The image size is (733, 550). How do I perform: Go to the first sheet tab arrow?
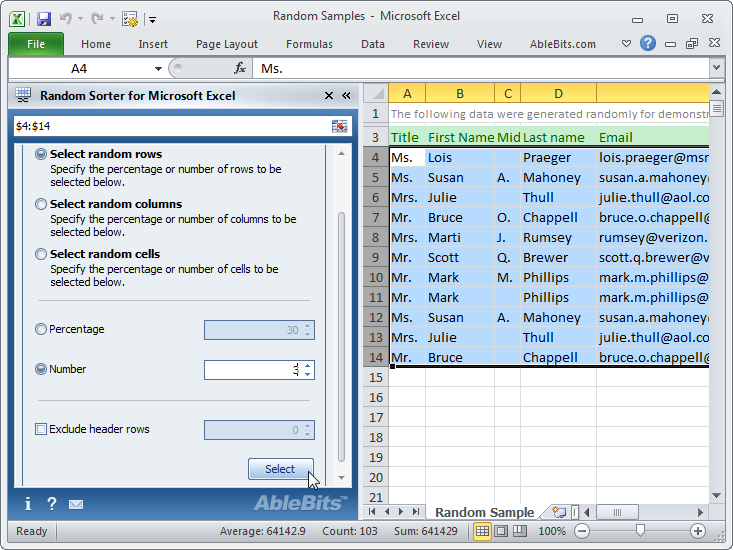[372, 512]
